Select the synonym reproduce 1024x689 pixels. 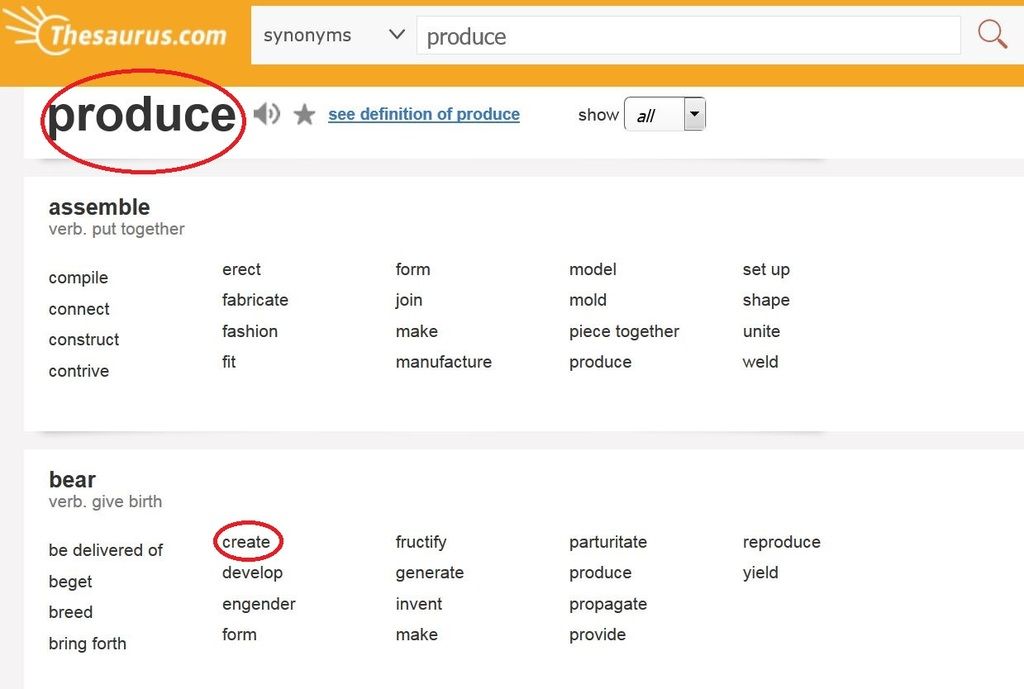tap(782, 542)
